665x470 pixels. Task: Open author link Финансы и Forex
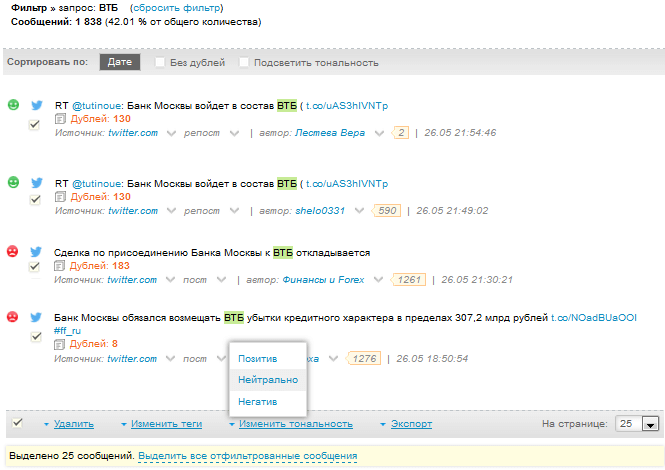[x=323, y=280]
